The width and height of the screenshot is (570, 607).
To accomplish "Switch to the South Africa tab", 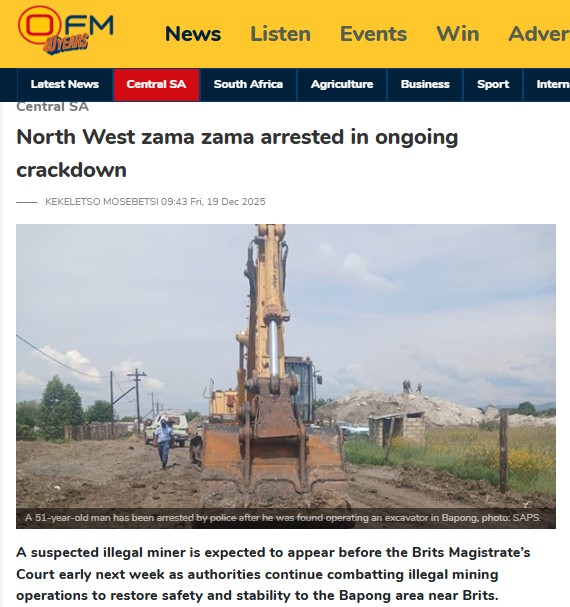I will coord(248,84).
